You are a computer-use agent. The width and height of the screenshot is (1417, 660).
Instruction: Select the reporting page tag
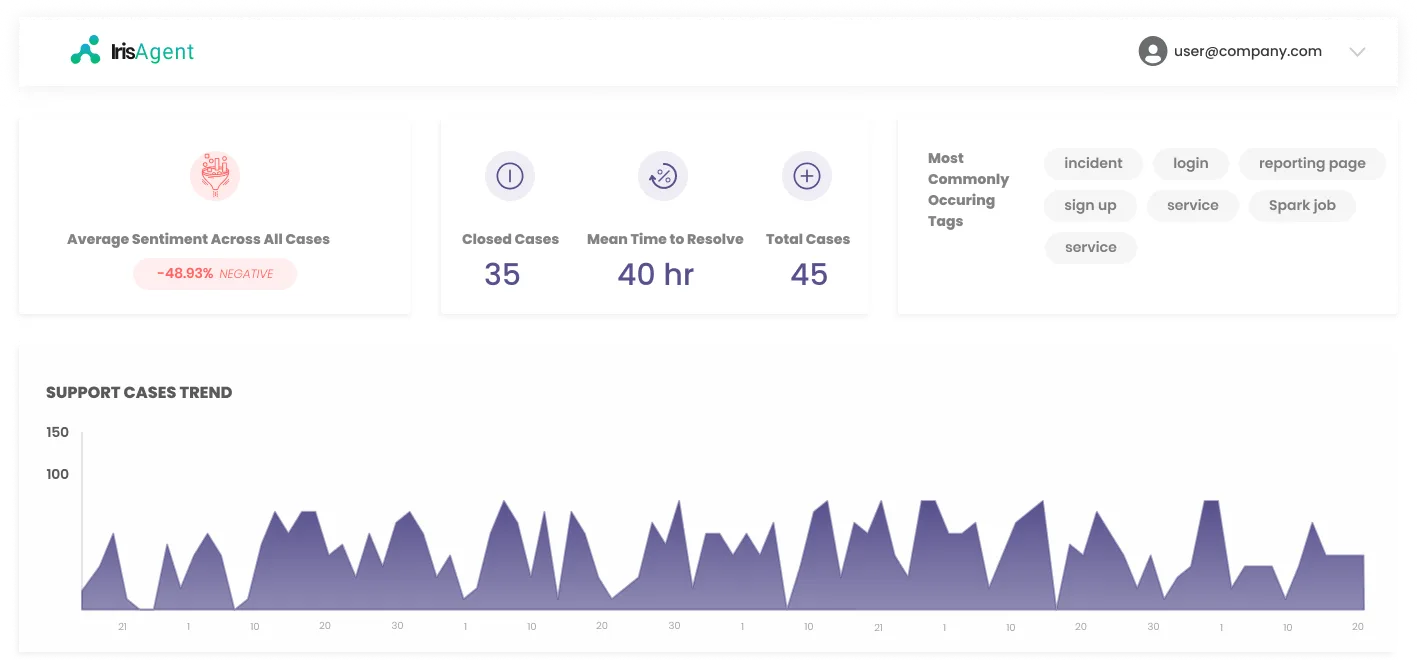click(x=1312, y=163)
